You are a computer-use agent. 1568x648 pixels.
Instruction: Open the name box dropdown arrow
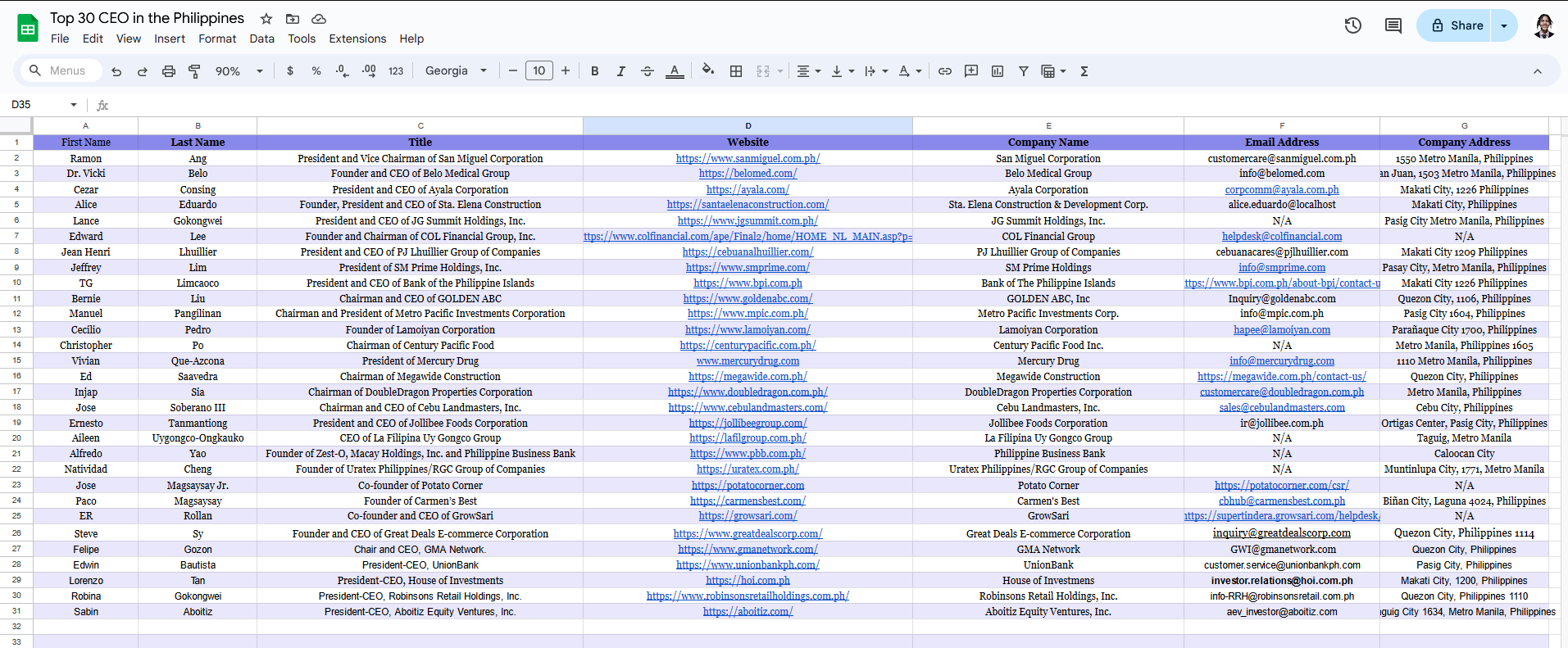pyautogui.click(x=74, y=105)
